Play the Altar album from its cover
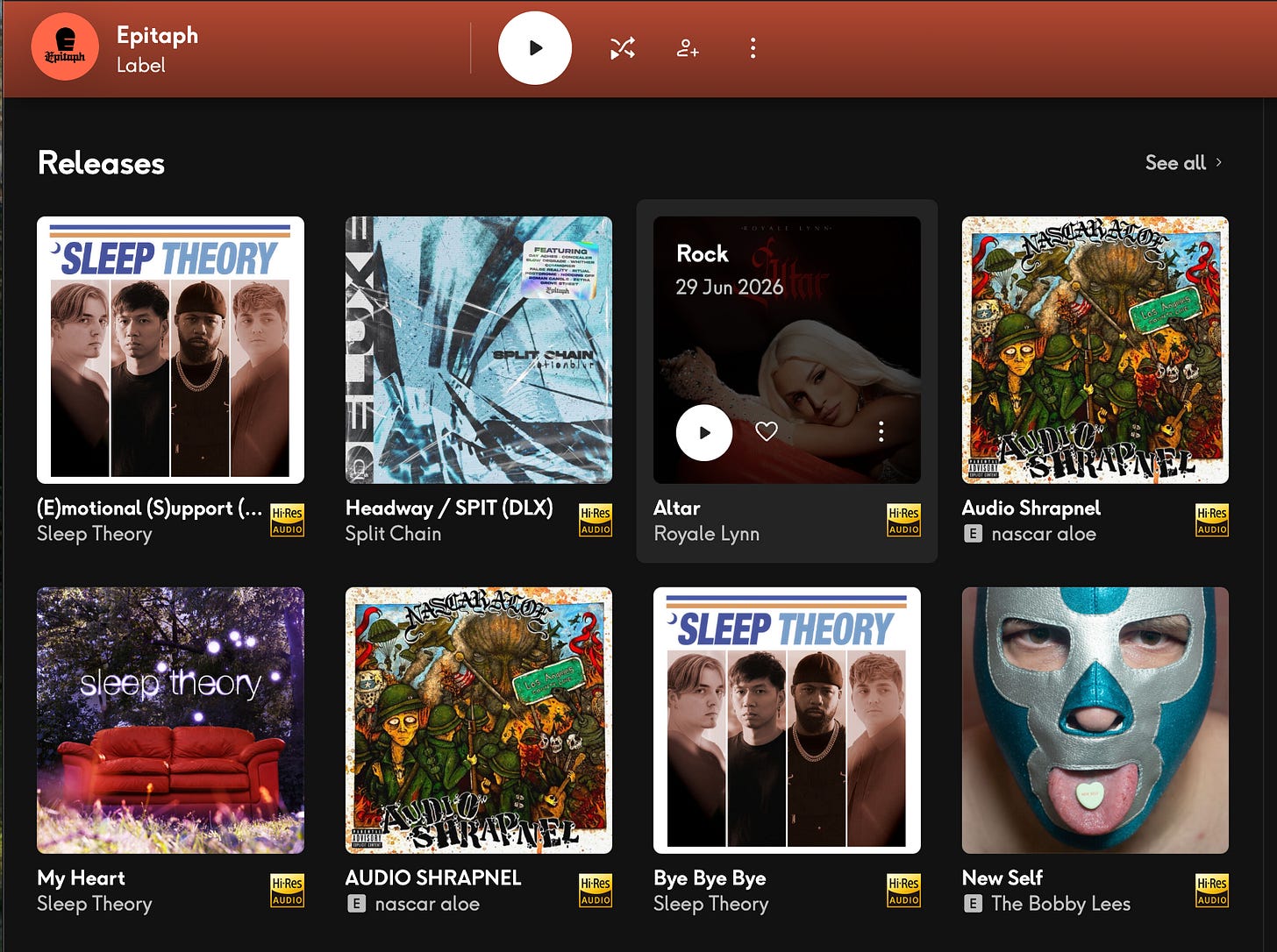 [704, 432]
